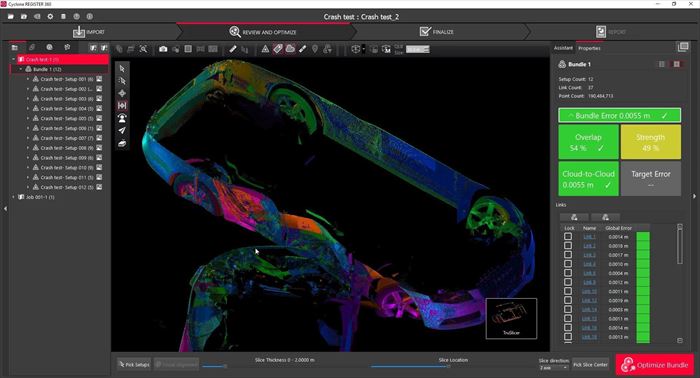Go to the Finalize stage
The height and width of the screenshot is (378, 700).
pos(437,32)
